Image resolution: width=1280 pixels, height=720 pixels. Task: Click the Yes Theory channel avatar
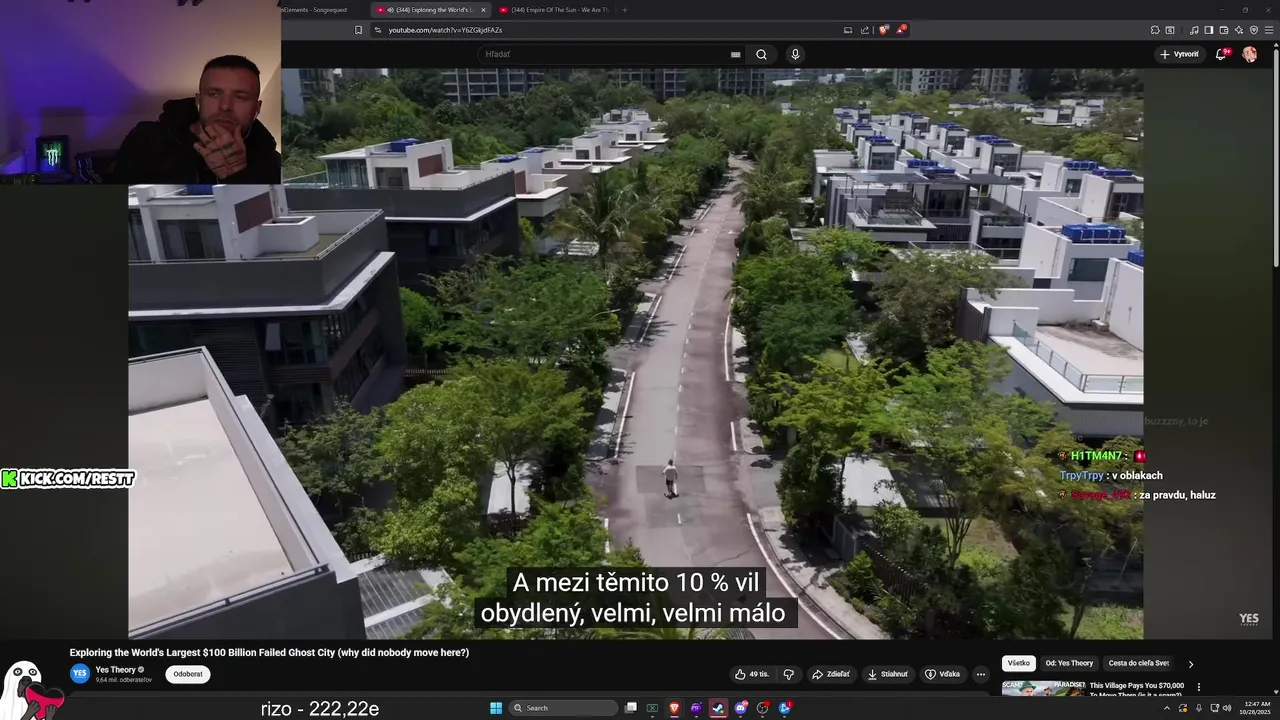pyautogui.click(x=80, y=674)
